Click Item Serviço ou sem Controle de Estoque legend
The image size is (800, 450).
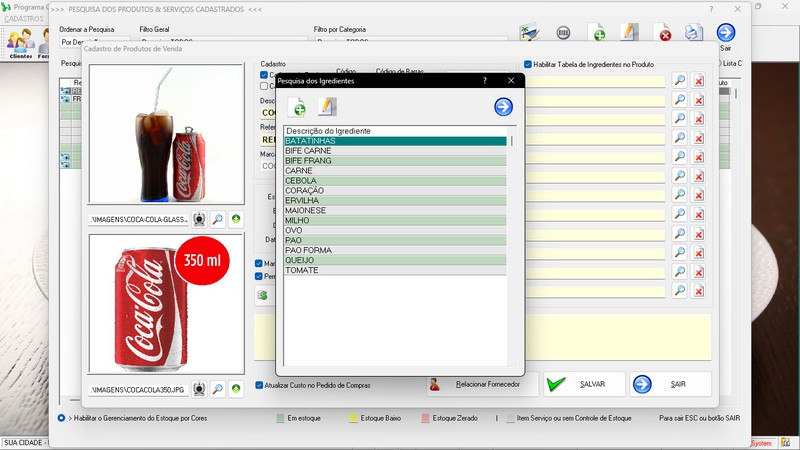point(574,418)
